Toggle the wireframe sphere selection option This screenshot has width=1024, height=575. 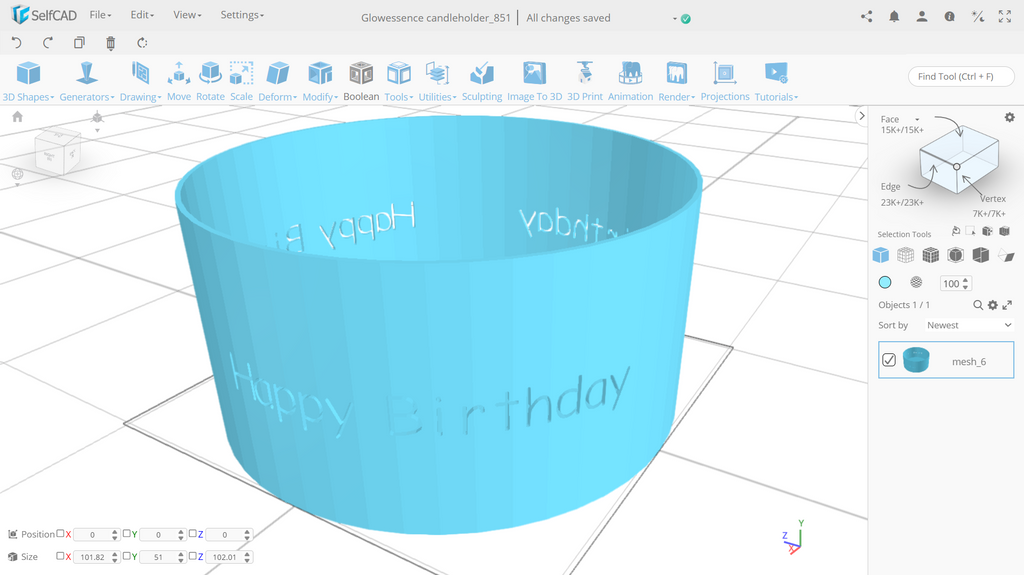point(916,282)
